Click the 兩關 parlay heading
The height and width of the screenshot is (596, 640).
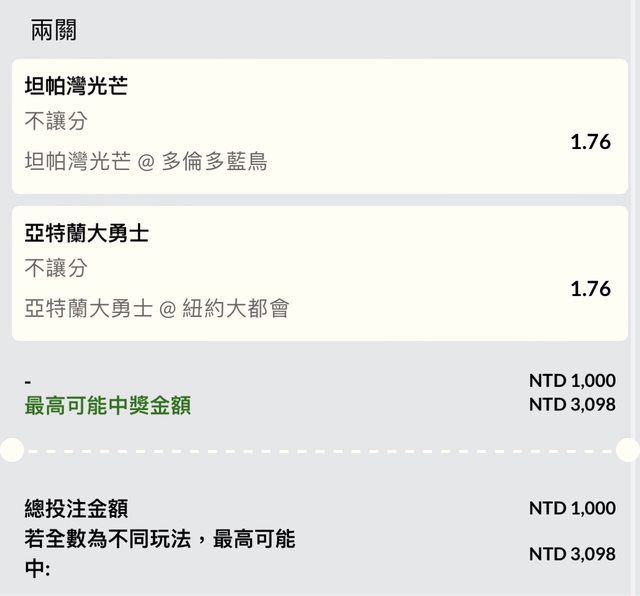click(54, 30)
